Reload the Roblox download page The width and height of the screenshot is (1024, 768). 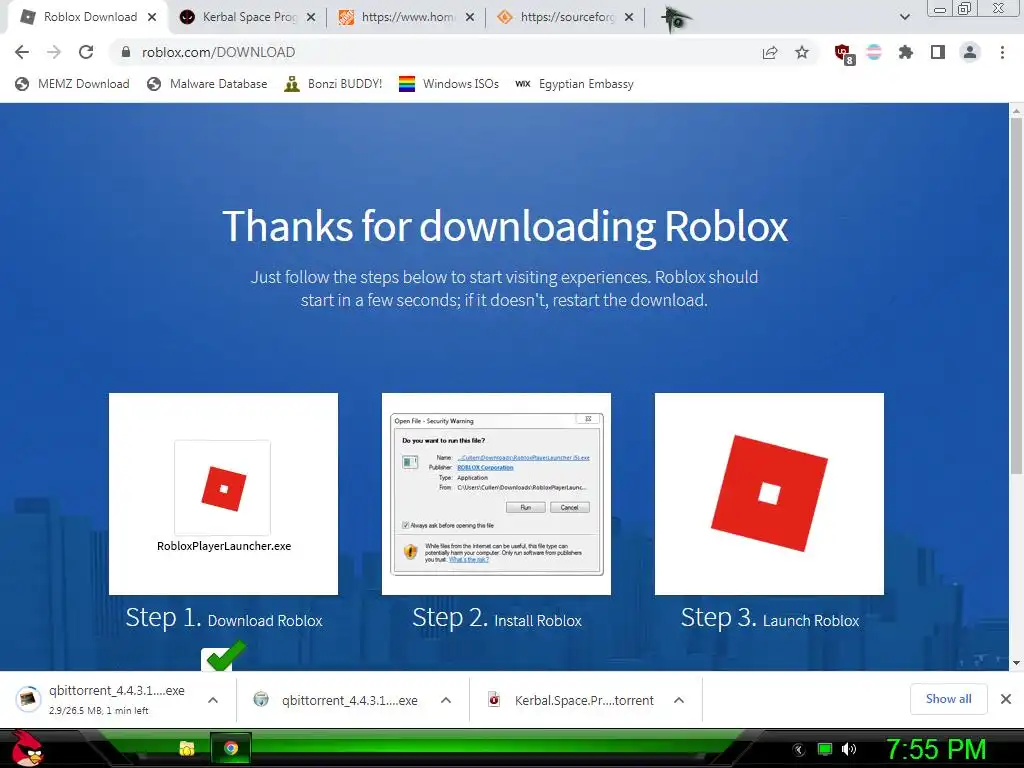(86, 52)
